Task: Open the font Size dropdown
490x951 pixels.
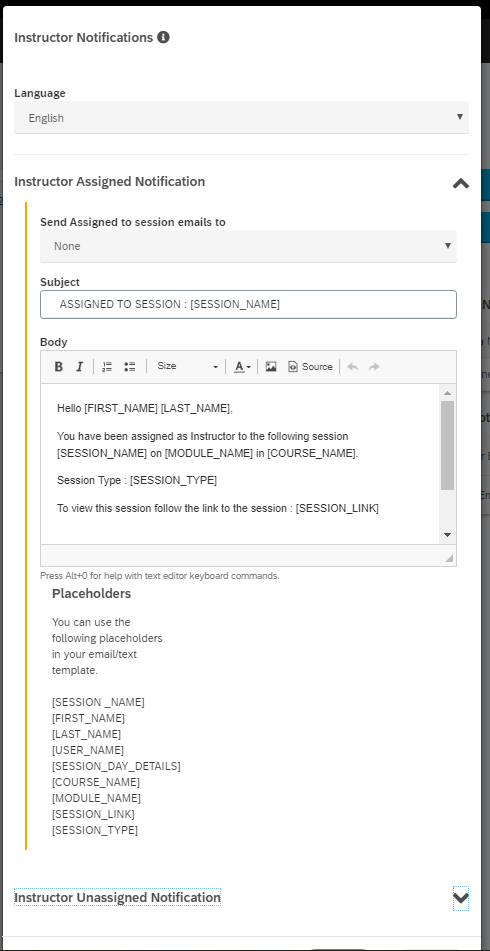Action: pyautogui.click(x=187, y=366)
